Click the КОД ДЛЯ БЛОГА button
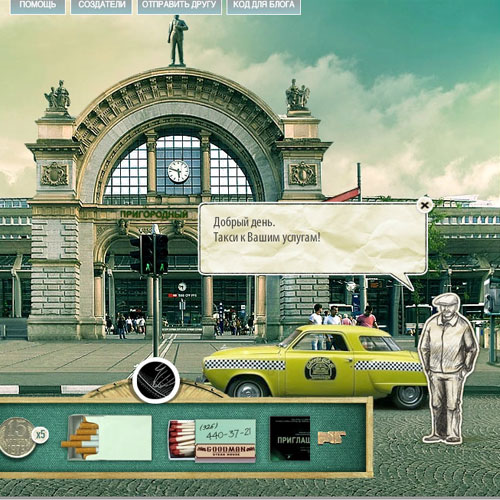 point(264,6)
